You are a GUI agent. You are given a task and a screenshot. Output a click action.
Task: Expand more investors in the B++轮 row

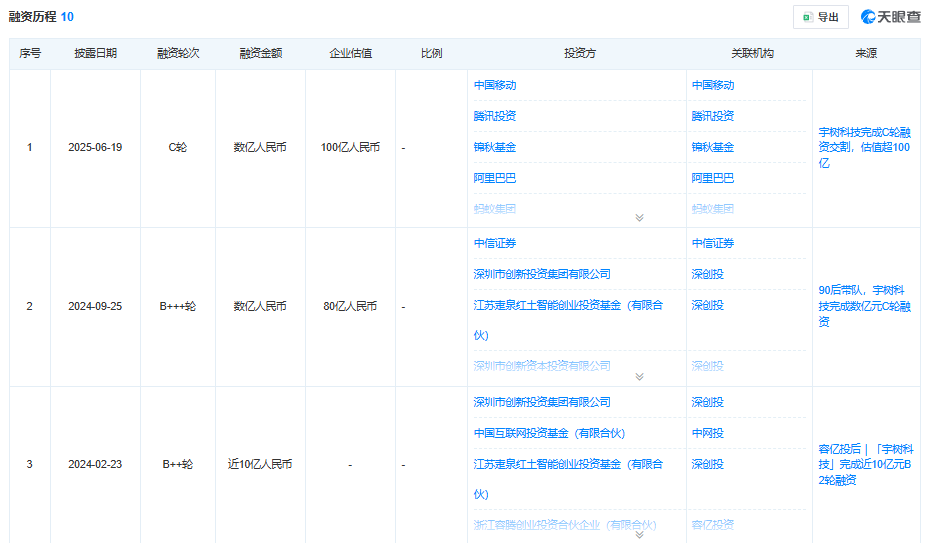tap(639, 535)
